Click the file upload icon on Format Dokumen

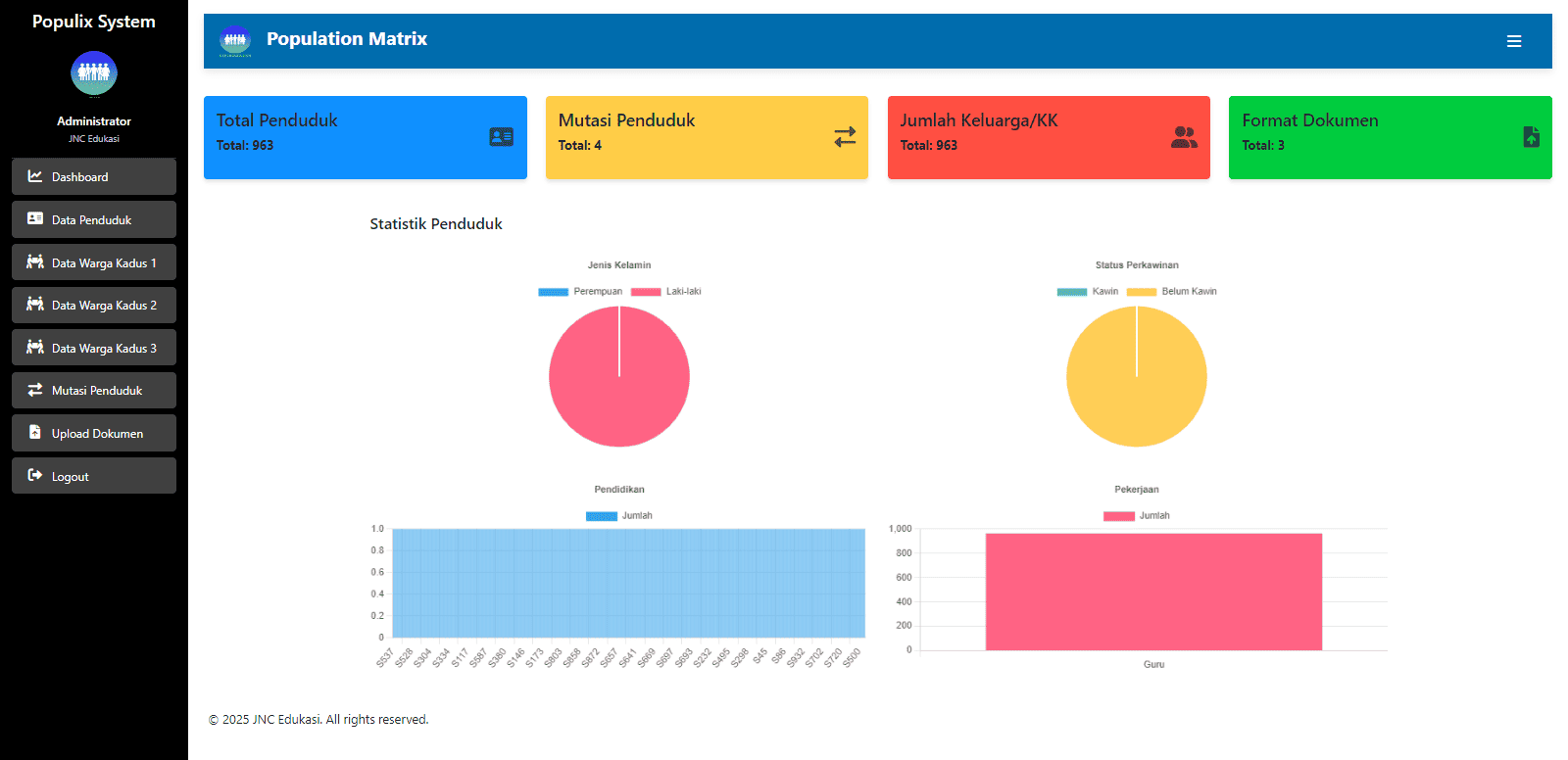click(1531, 137)
